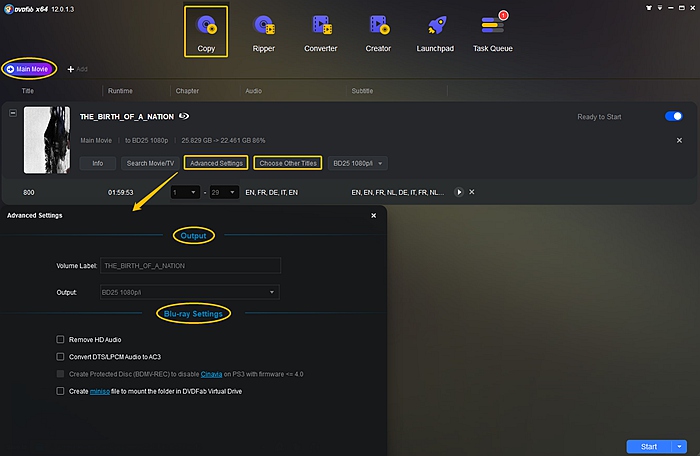Open the Converter module
700x456 pixels.
click(x=321, y=33)
